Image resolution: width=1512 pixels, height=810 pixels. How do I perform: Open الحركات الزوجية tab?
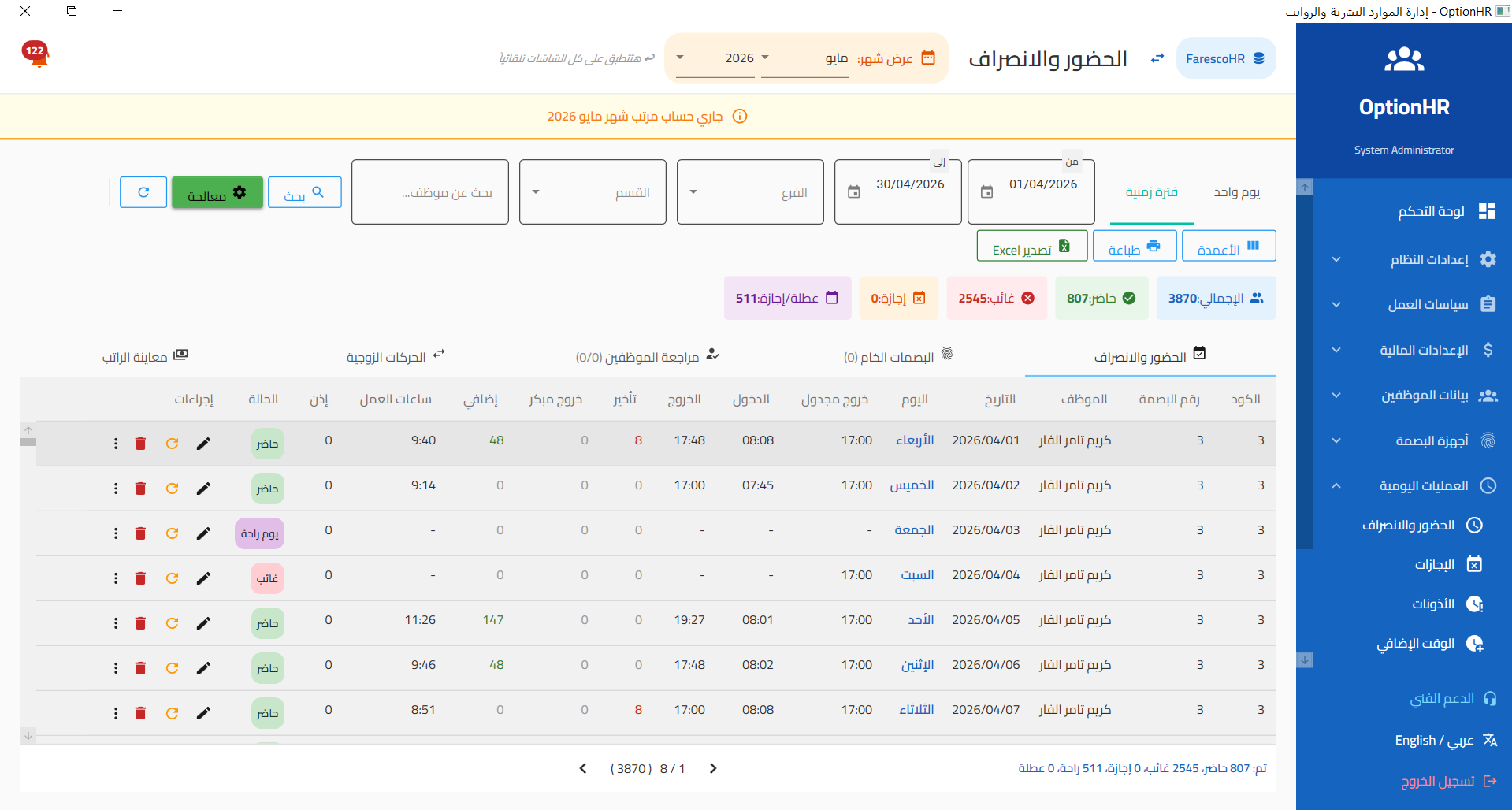396,357
